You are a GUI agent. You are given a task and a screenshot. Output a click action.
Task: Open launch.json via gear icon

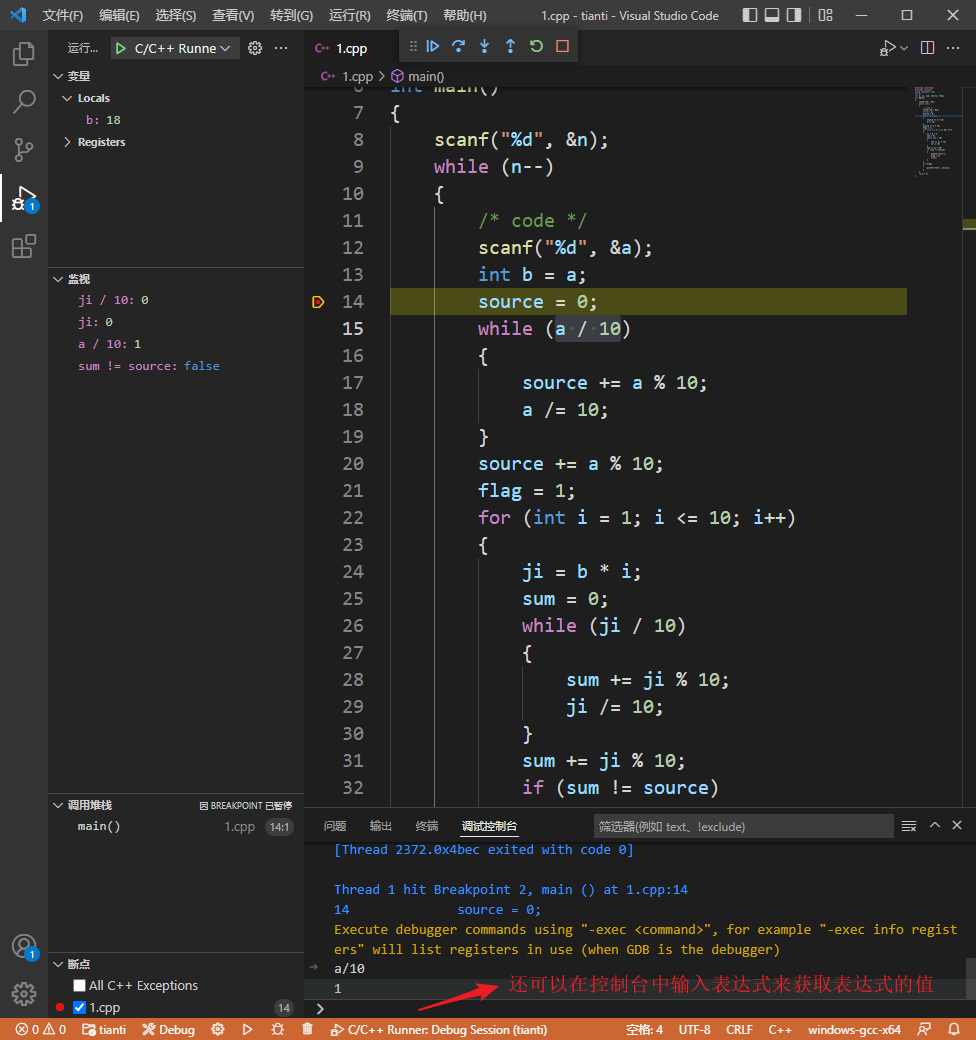[255, 48]
